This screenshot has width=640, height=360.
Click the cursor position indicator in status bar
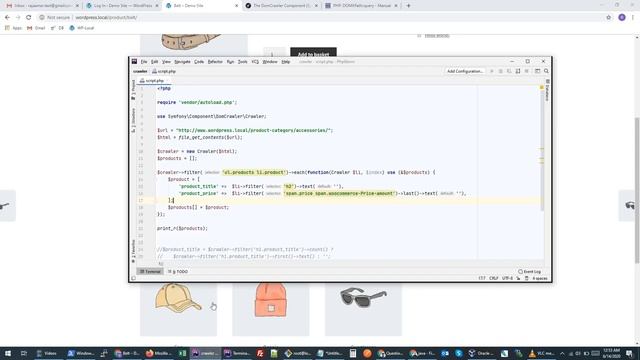[482, 278]
